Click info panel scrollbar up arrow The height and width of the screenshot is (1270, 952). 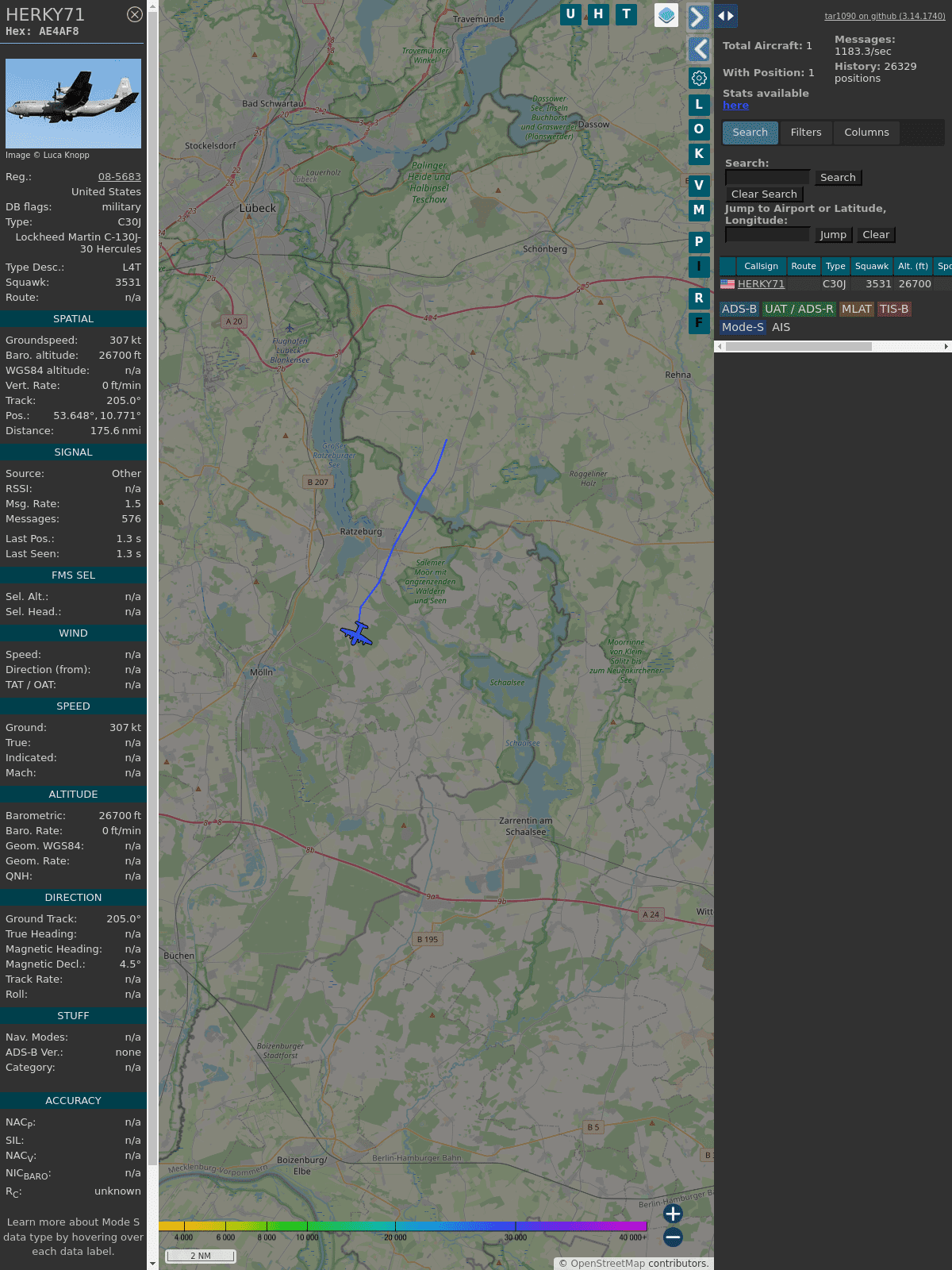[x=152, y=6]
